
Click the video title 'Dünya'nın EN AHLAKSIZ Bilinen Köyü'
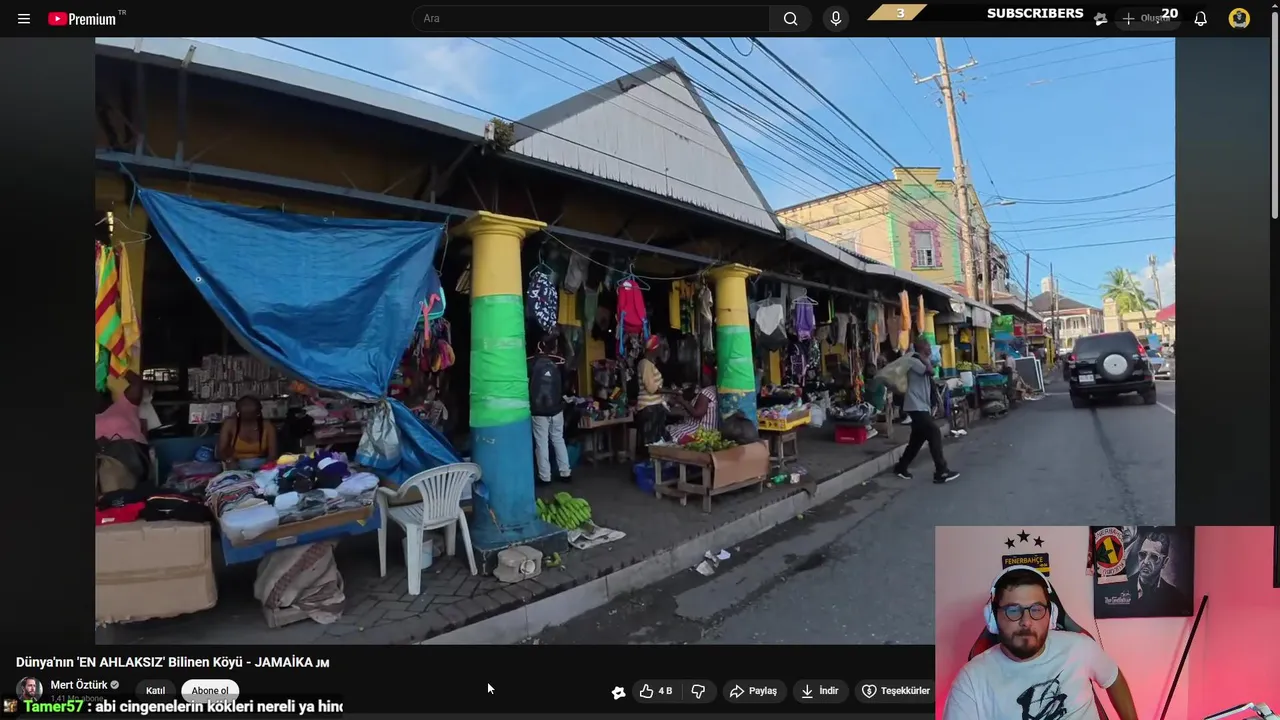point(172,662)
